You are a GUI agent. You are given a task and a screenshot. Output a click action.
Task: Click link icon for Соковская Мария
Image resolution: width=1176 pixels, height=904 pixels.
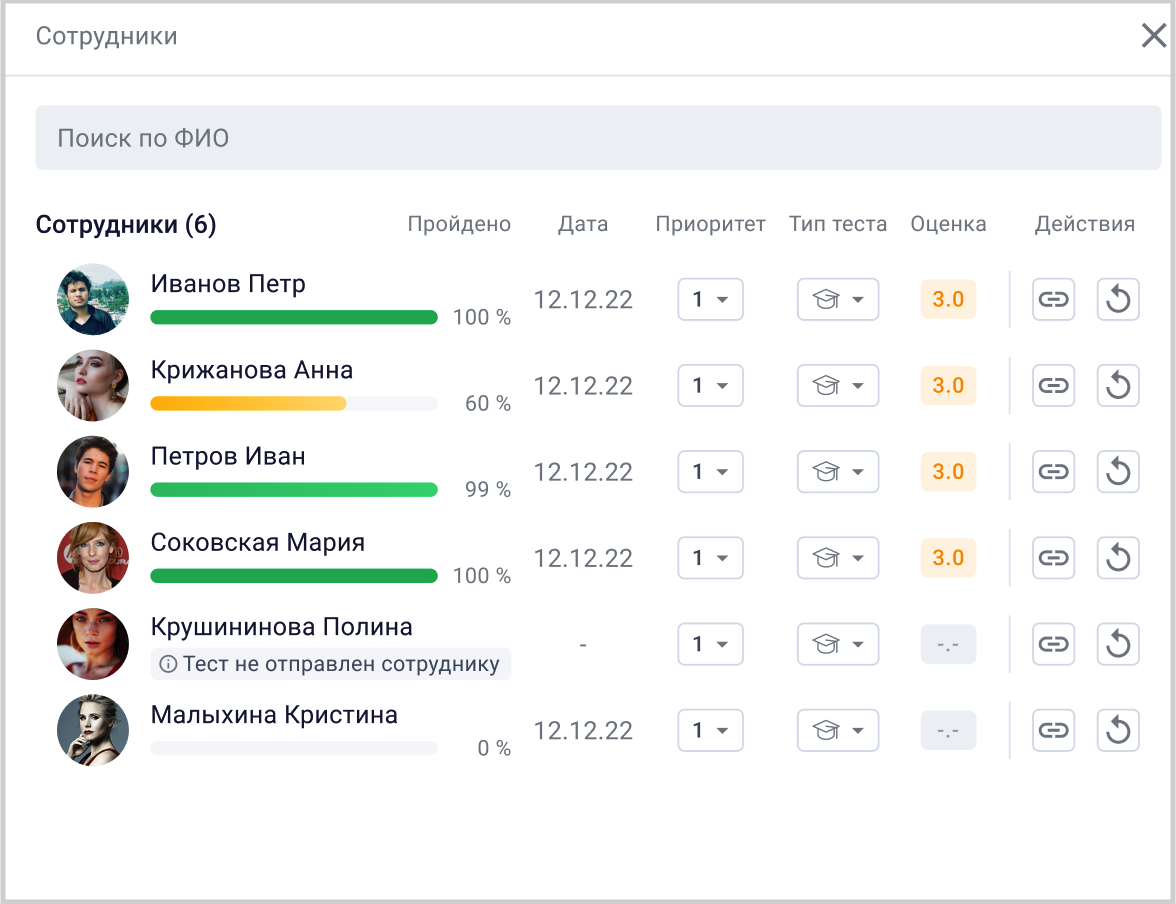(x=1053, y=557)
